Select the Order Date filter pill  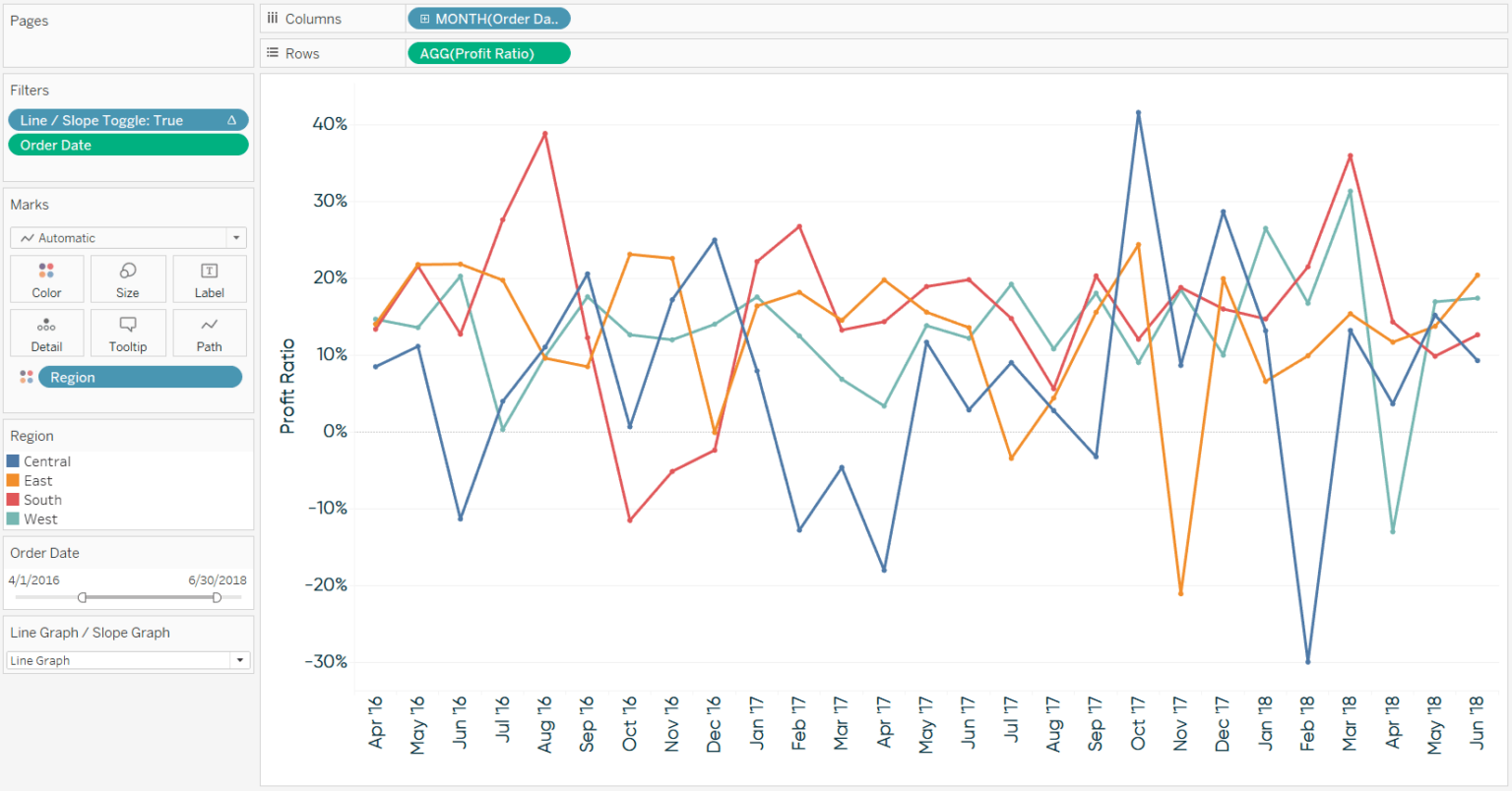click(x=128, y=146)
